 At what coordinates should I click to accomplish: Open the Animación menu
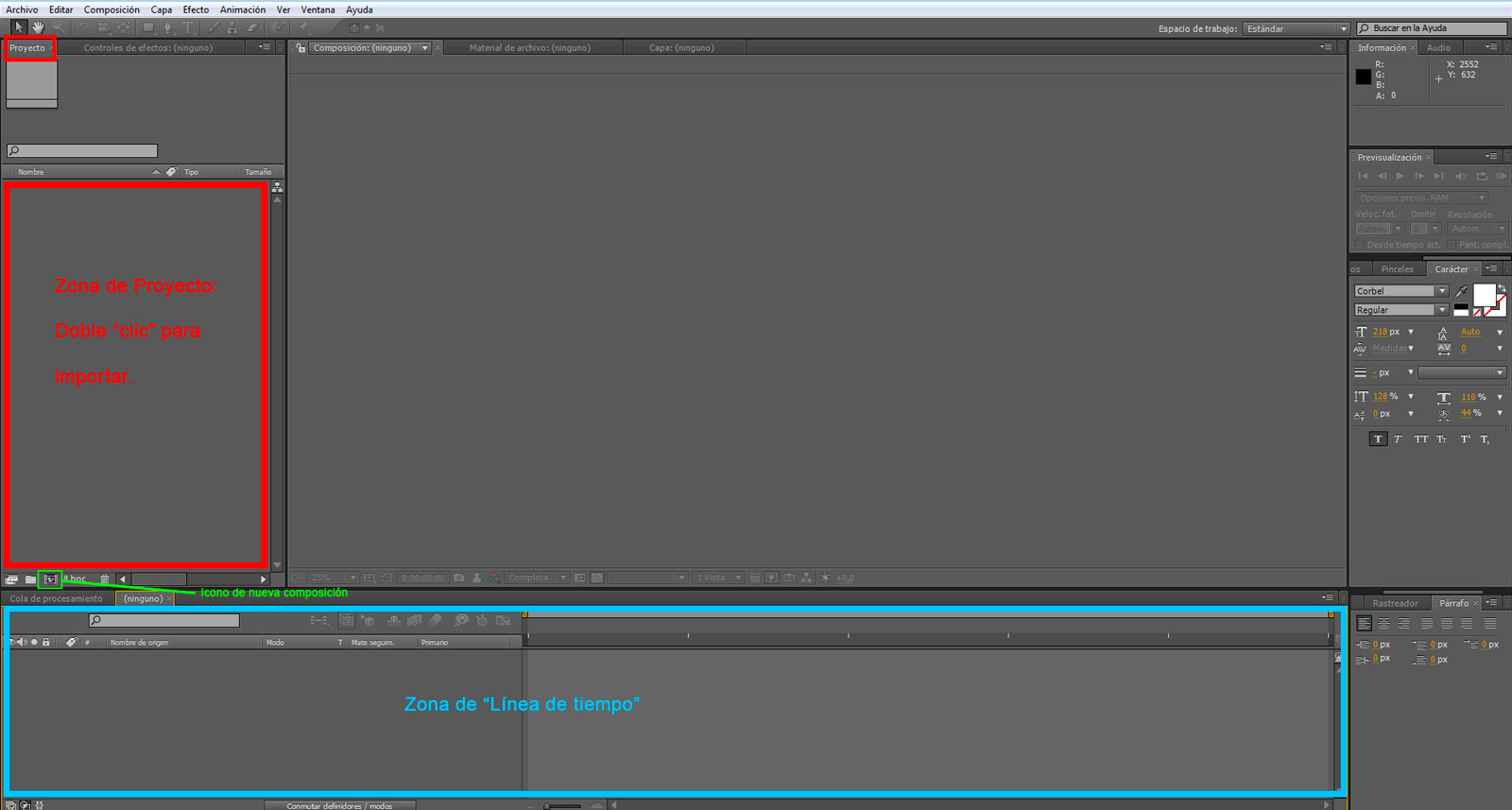[243, 9]
